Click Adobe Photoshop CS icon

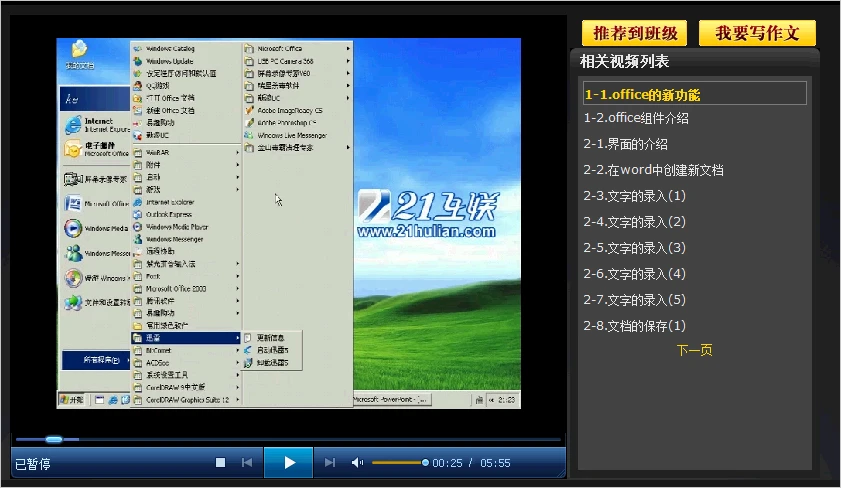point(249,123)
